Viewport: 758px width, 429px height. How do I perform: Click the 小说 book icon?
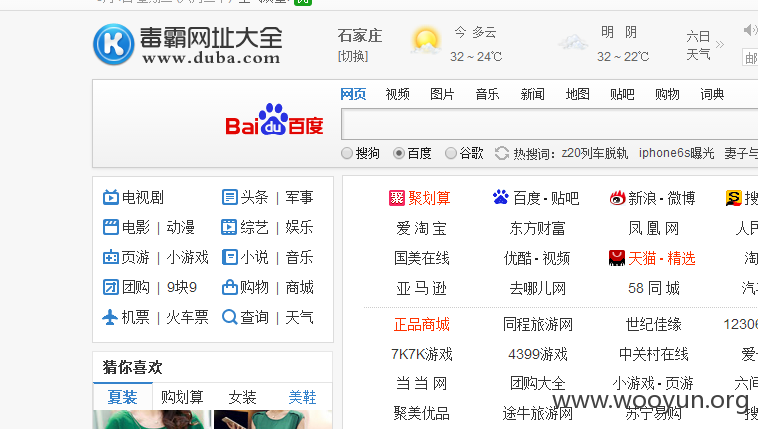(x=230, y=257)
